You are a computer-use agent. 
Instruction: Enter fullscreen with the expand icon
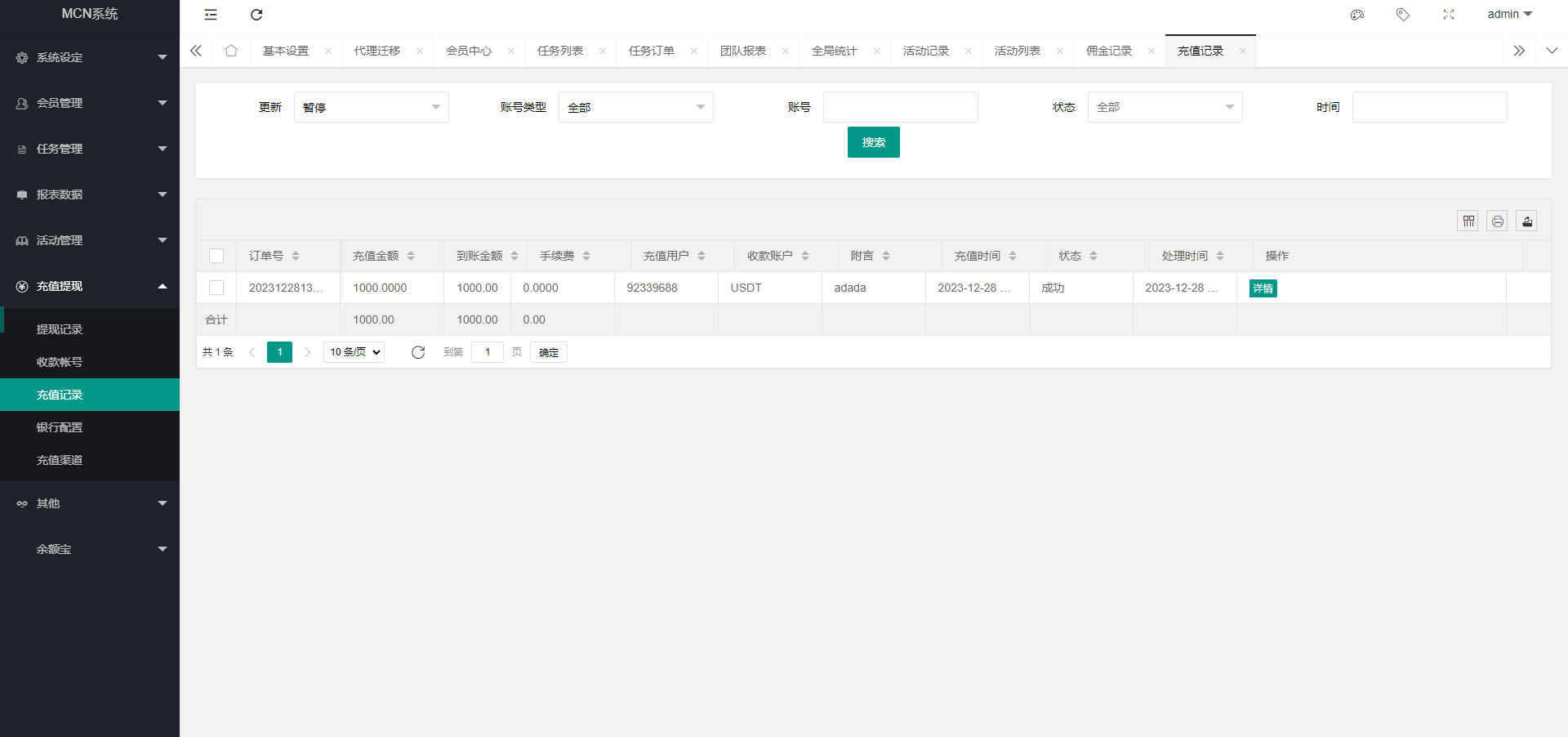coord(1448,15)
